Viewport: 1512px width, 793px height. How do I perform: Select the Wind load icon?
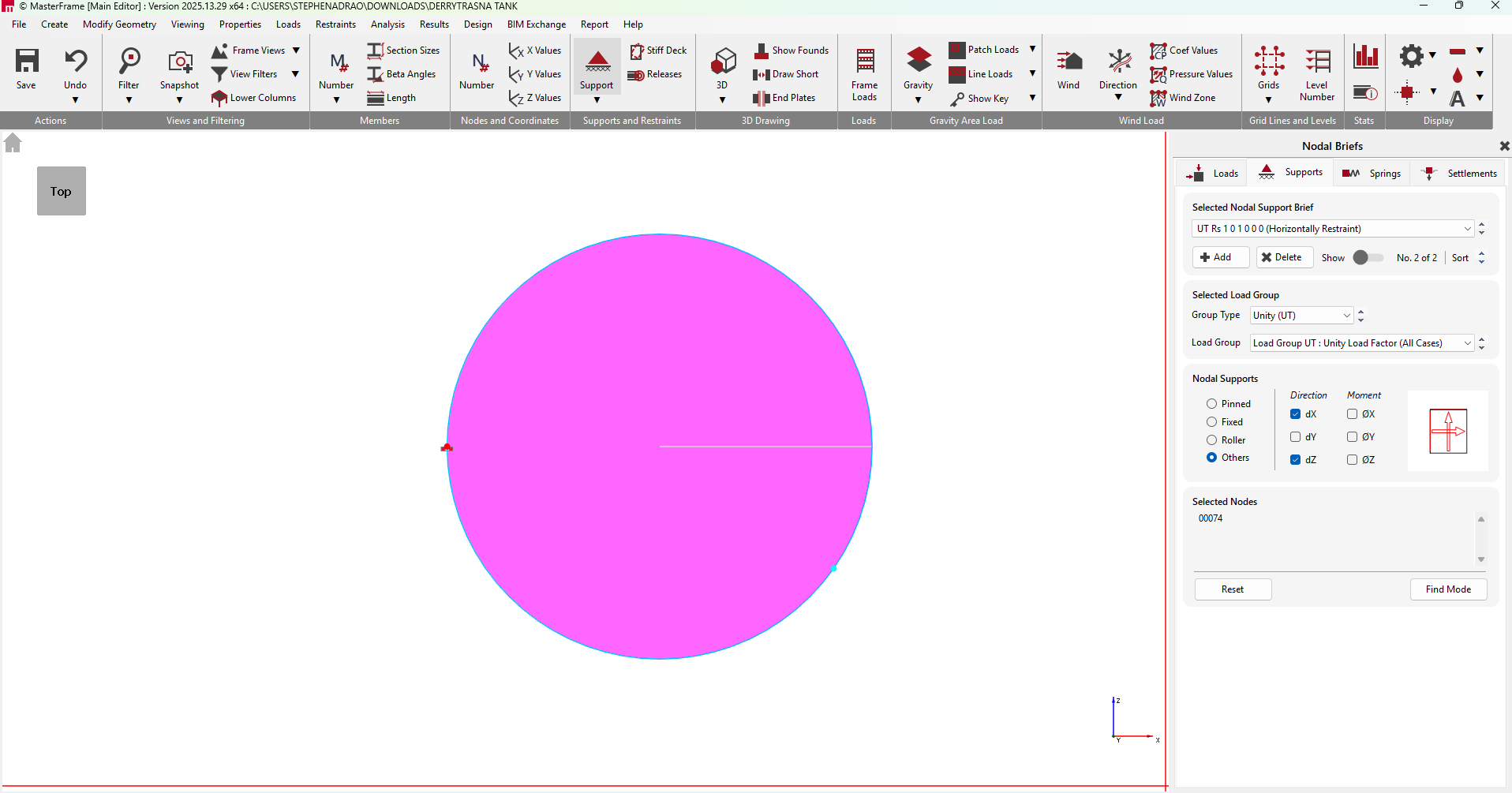[x=1069, y=62]
